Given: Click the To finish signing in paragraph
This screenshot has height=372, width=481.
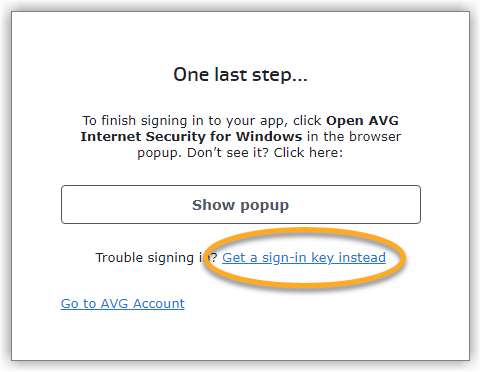Looking at the screenshot, I should click(x=240, y=136).
